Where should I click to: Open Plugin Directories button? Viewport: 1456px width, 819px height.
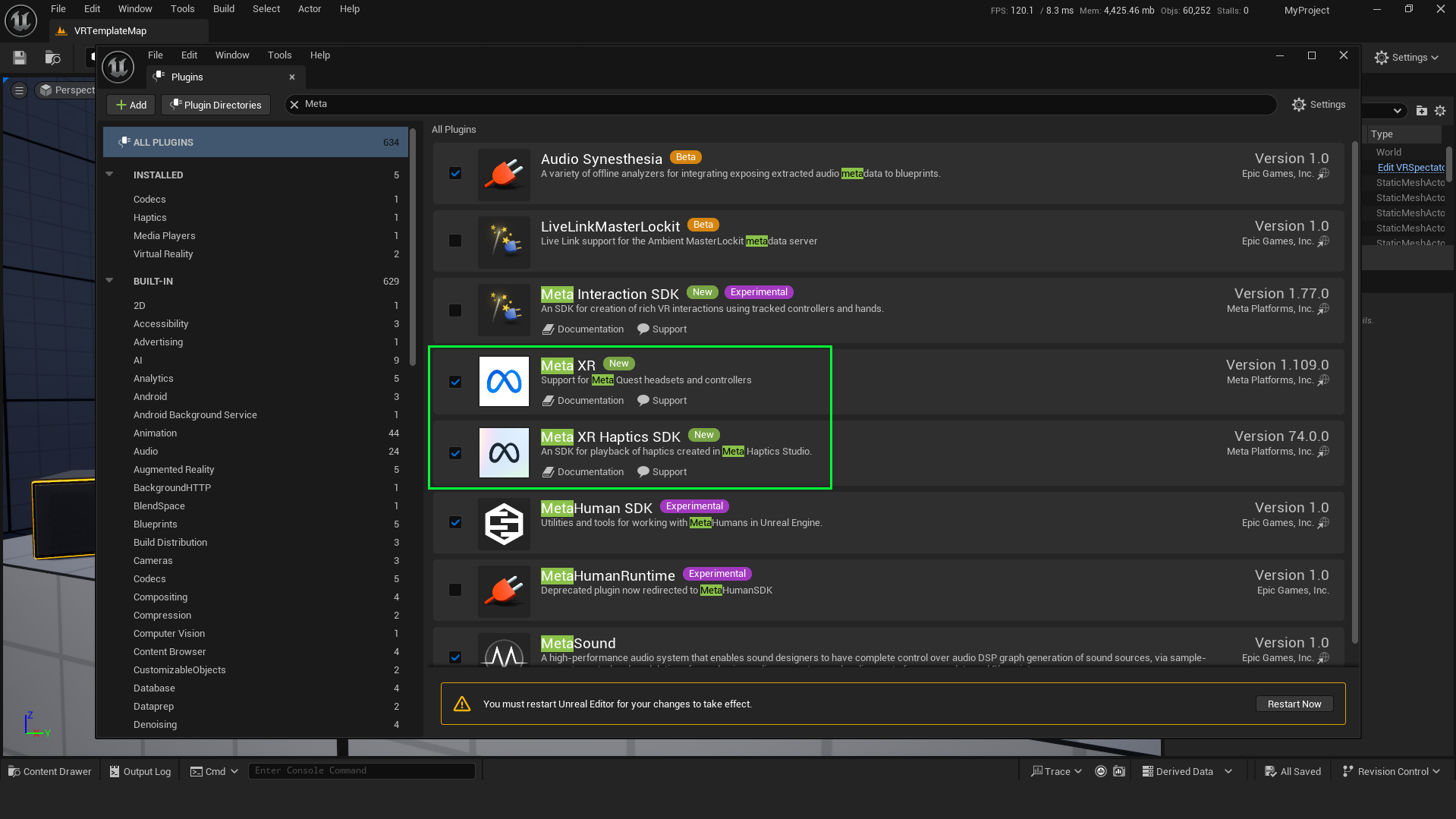tap(216, 105)
